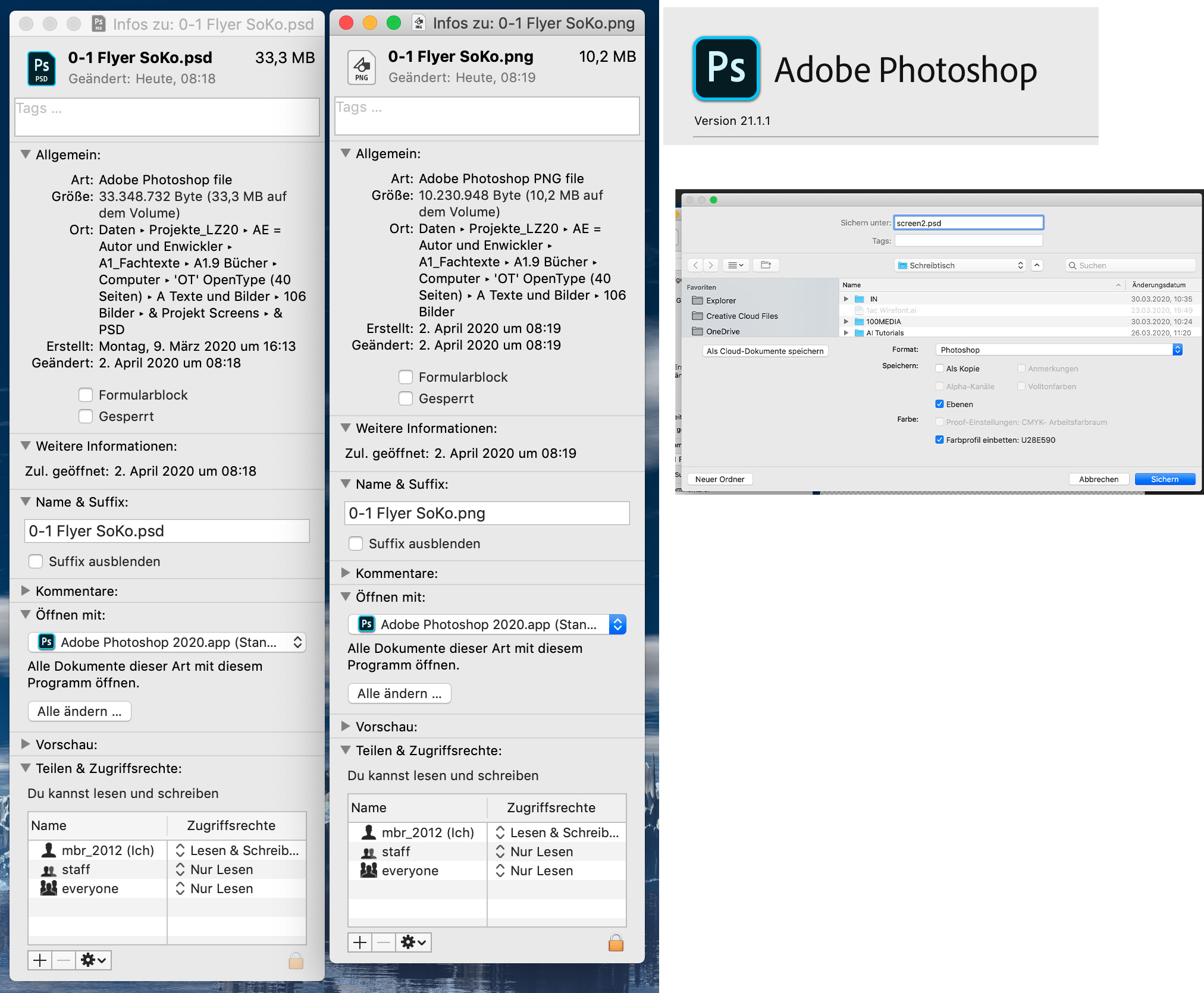Expand Kommentare section in PSD info window
Screen dimensions: 1204x993
[26, 591]
